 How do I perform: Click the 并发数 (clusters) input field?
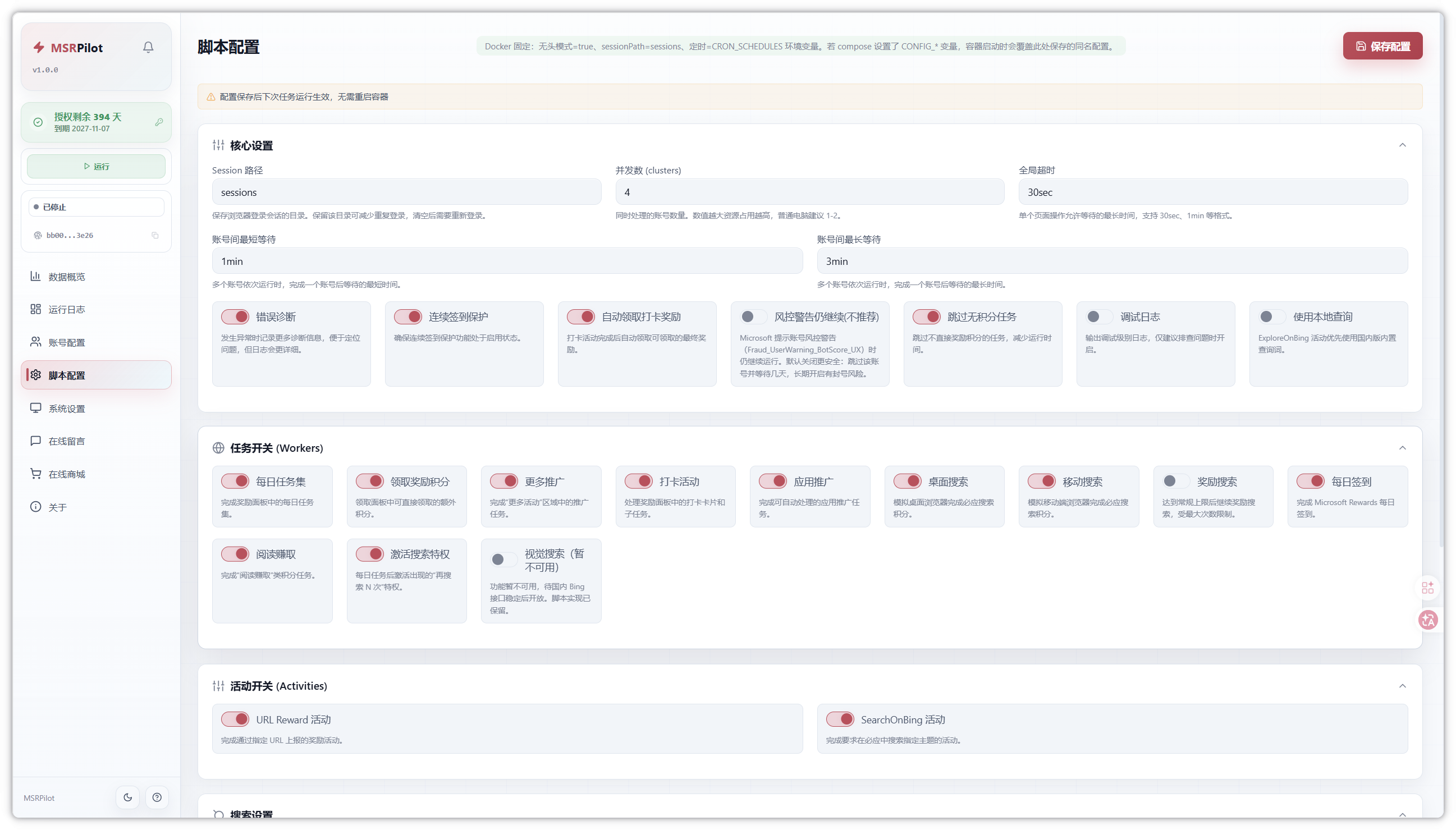pyautogui.click(x=809, y=192)
